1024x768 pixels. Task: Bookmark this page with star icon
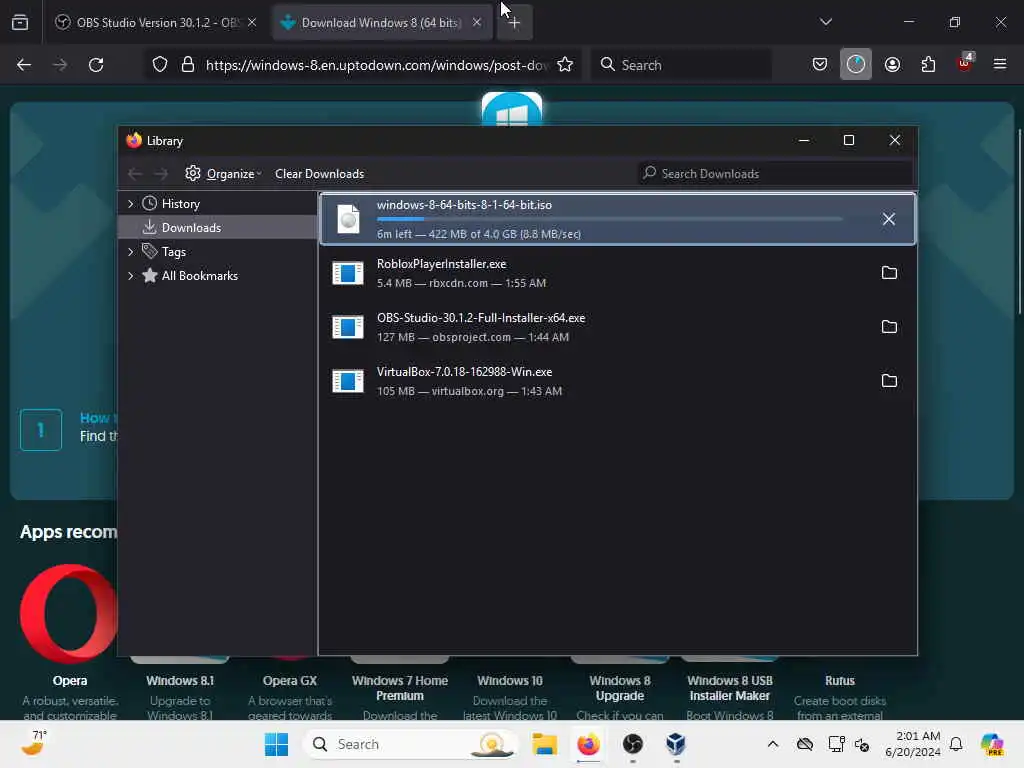pyautogui.click(x=565, y=65)
